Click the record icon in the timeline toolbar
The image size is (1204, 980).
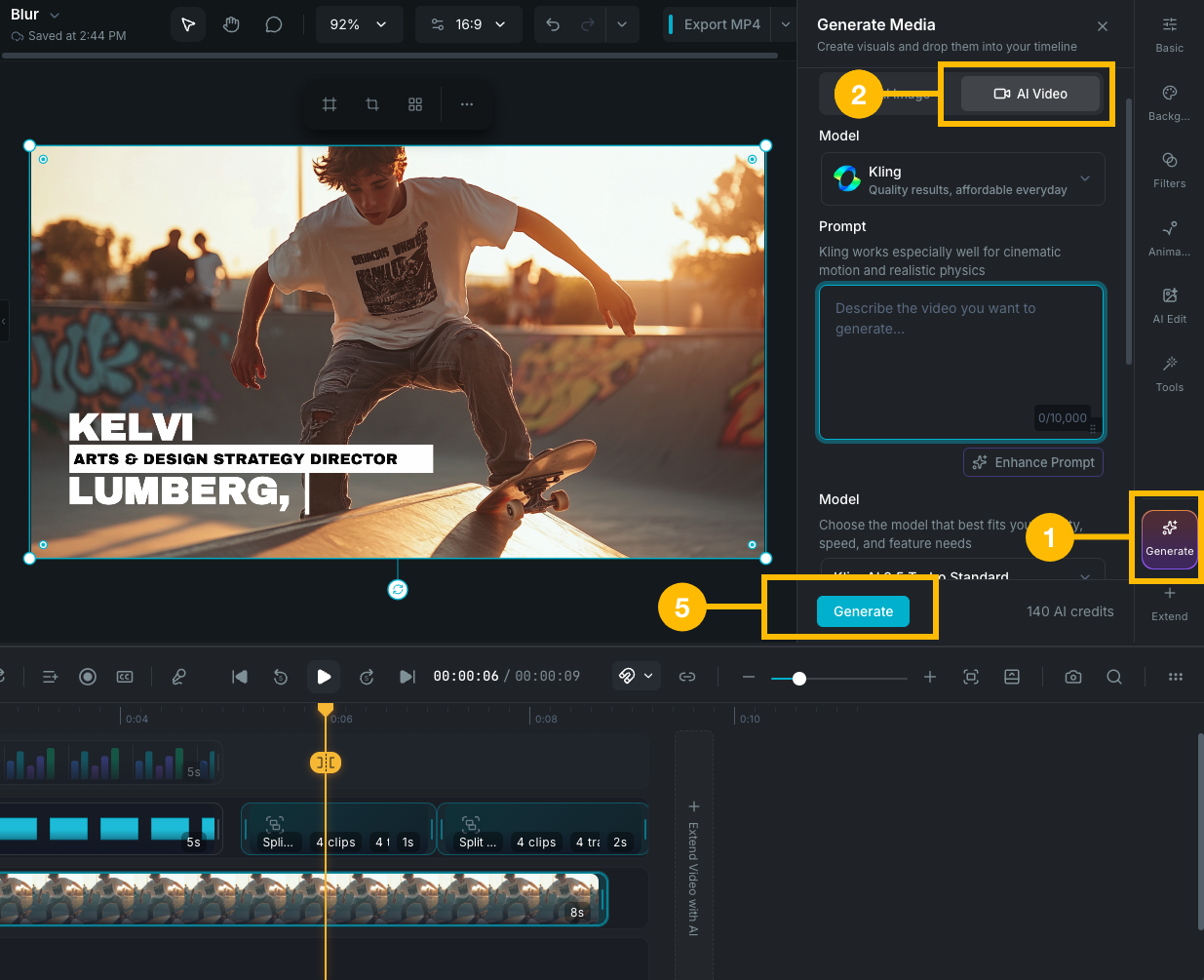click(x=87, y=676)
